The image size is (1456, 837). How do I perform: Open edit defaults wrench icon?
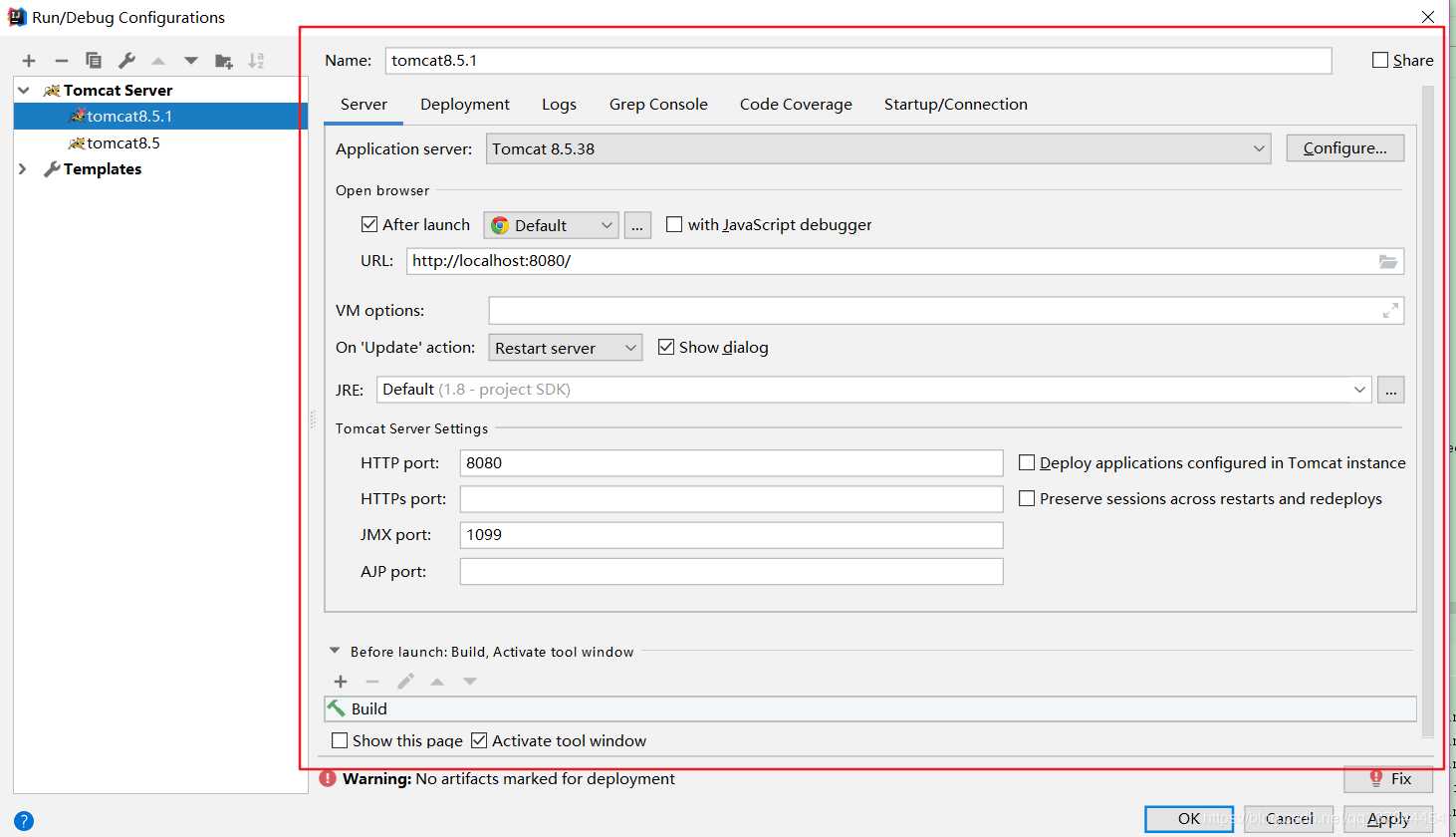pos(126,61)
